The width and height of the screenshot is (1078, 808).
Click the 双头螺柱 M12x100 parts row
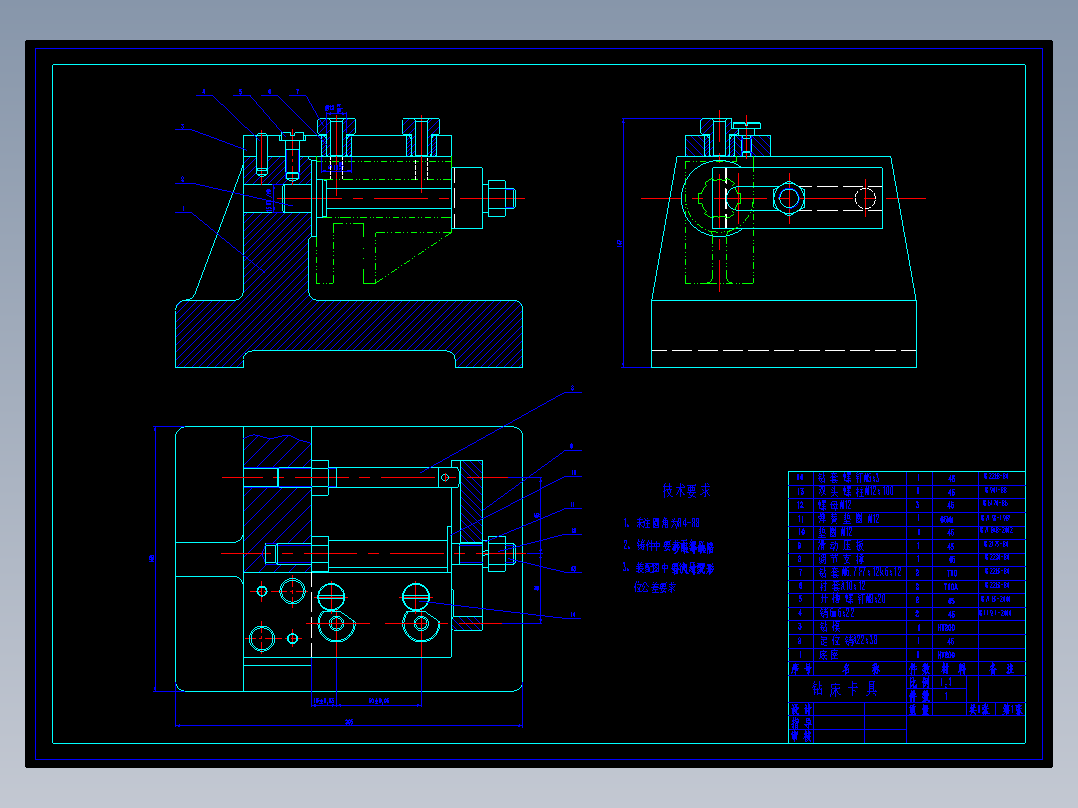906,491
